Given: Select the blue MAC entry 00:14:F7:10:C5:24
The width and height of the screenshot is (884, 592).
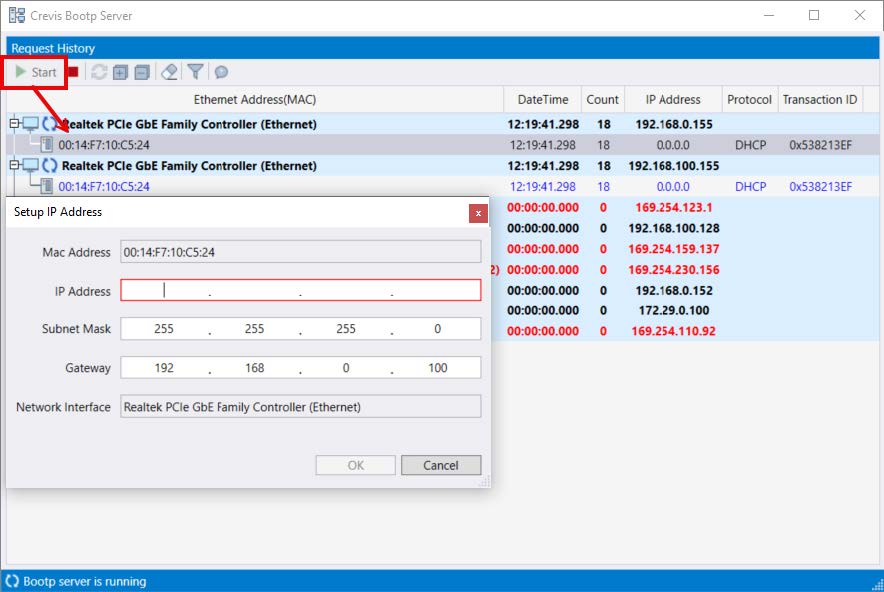Looking at the screenshot, I should (104, 187).
